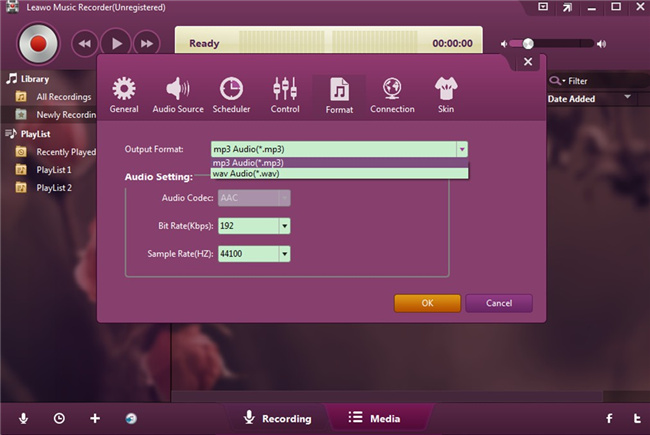
Task: Click the horizontal scrollbar below the media list
Action: tap(386, 396)
